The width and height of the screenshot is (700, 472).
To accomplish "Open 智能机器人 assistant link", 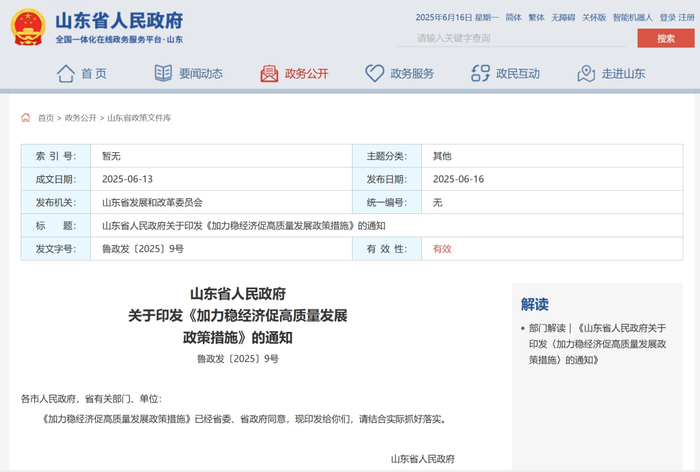I will click(x=632, y=17).
